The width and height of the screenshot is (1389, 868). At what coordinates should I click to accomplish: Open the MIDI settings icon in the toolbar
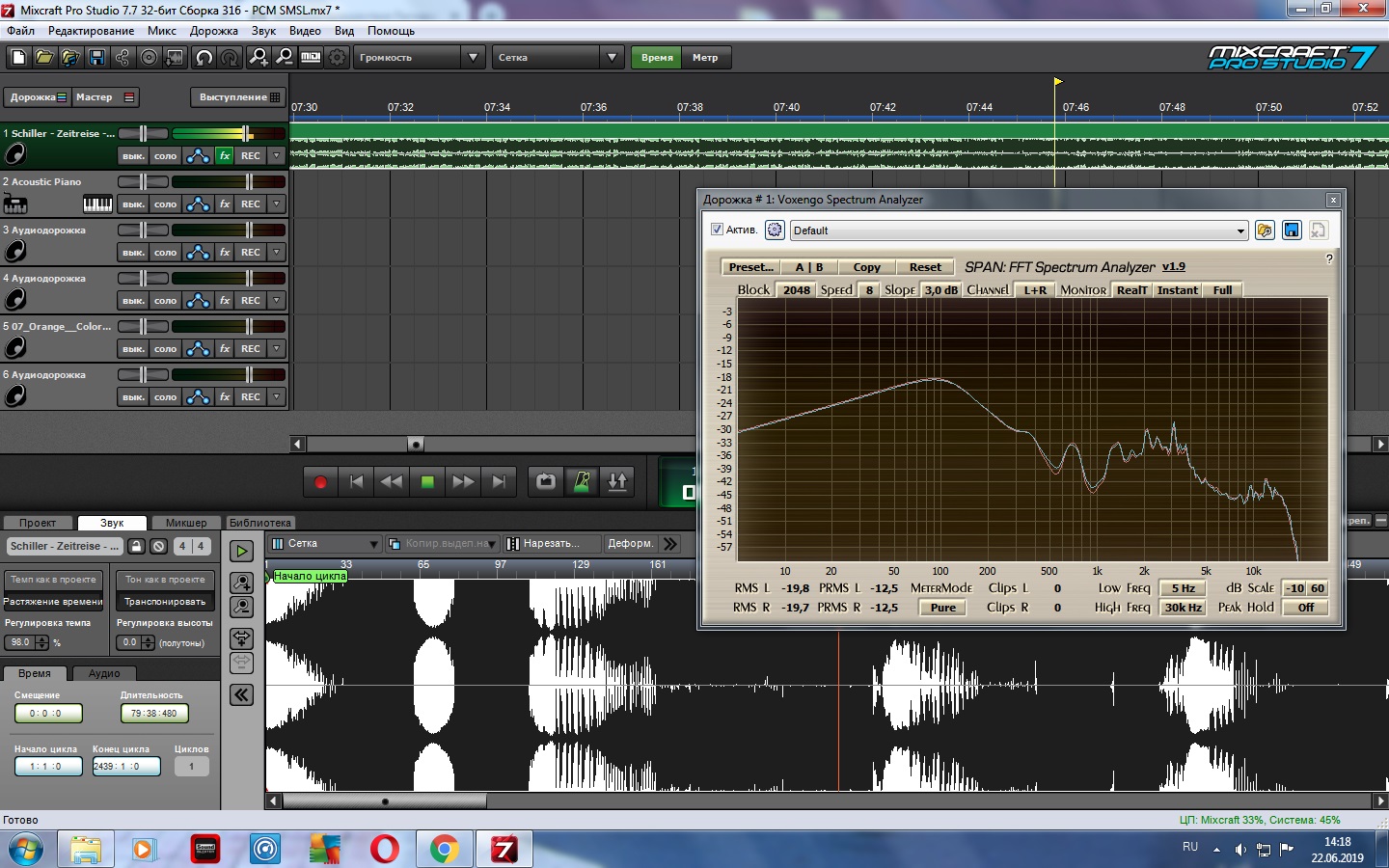[x=310, y=58]
